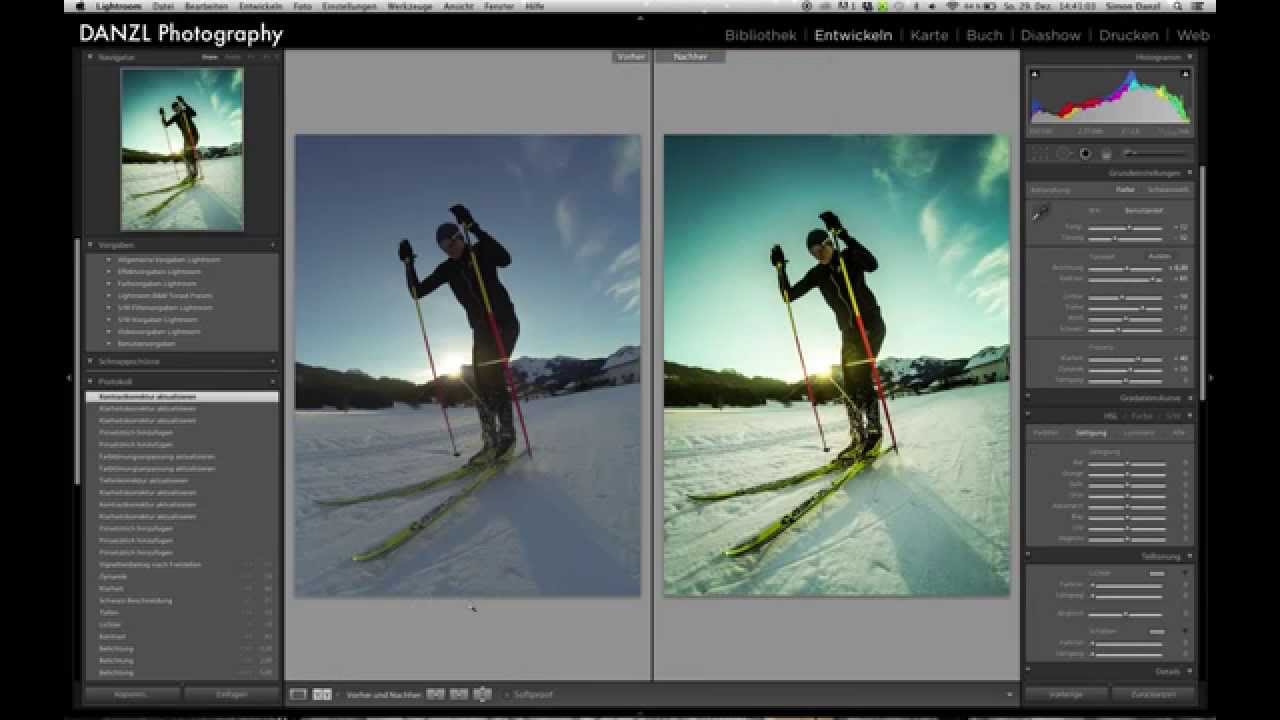Toggle the Details panel on/off switch
The image size is (1280, 720).
(x=1028, y=671)
